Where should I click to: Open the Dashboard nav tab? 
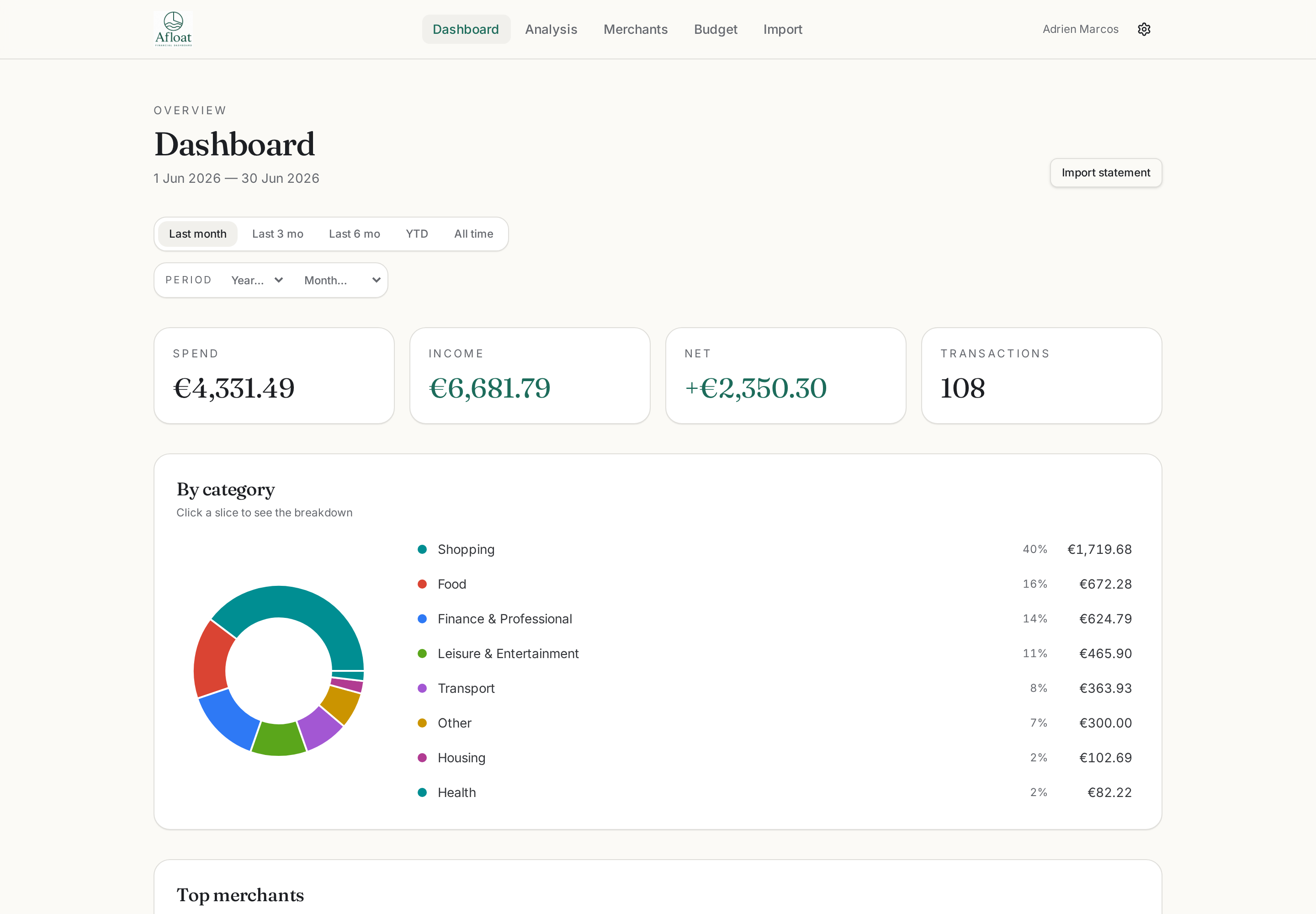[x=466, y=29]
